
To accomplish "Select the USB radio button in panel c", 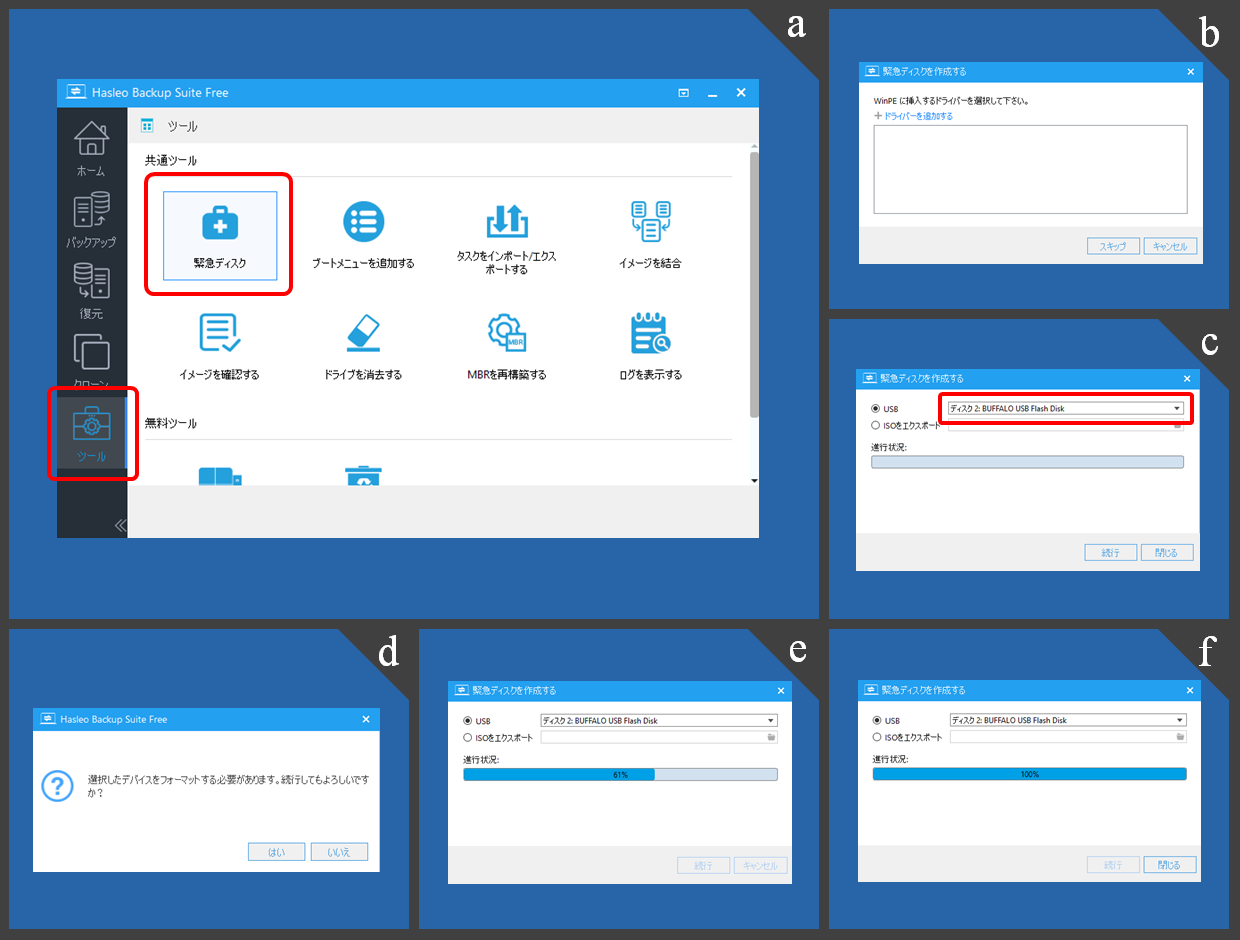I will click(x=876, y=409).
